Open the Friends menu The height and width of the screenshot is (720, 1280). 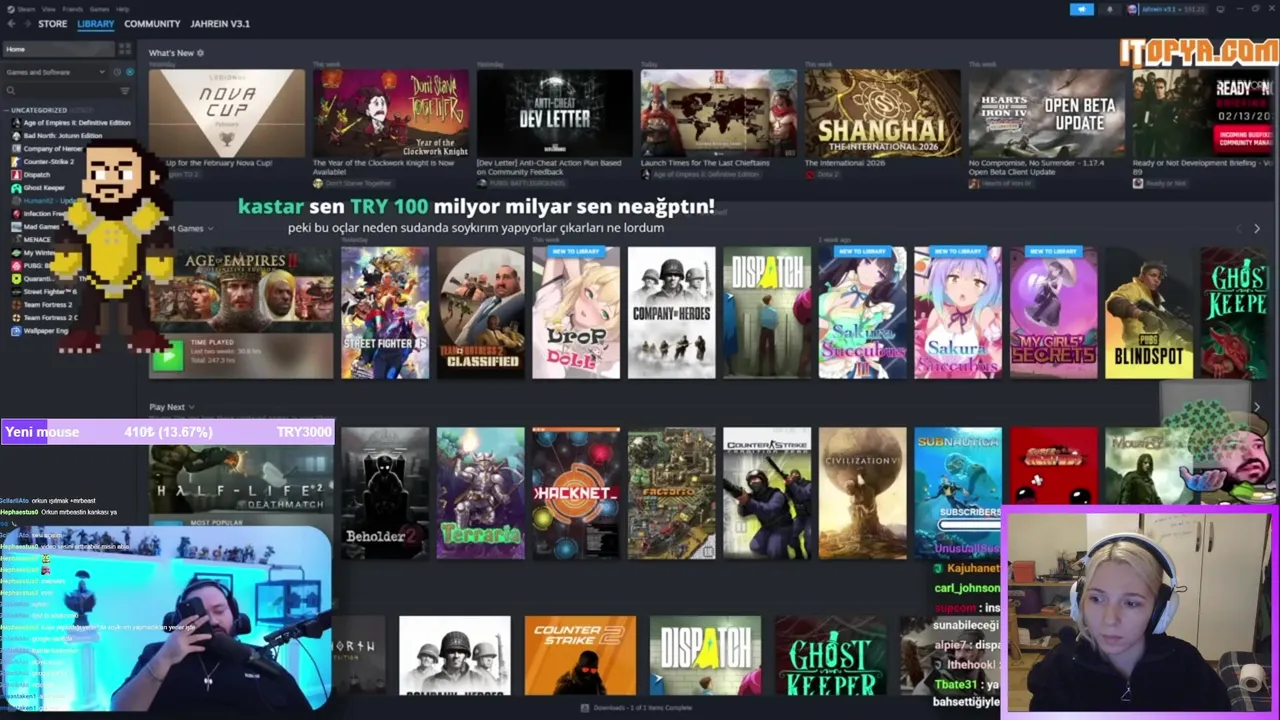73,9
